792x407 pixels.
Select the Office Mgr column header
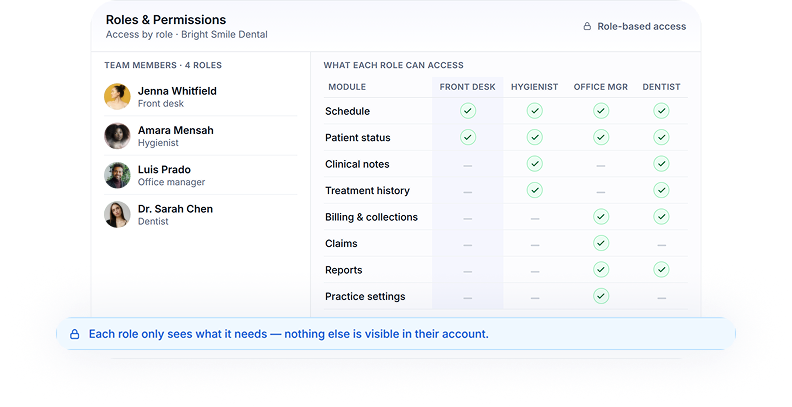(601, 87)
